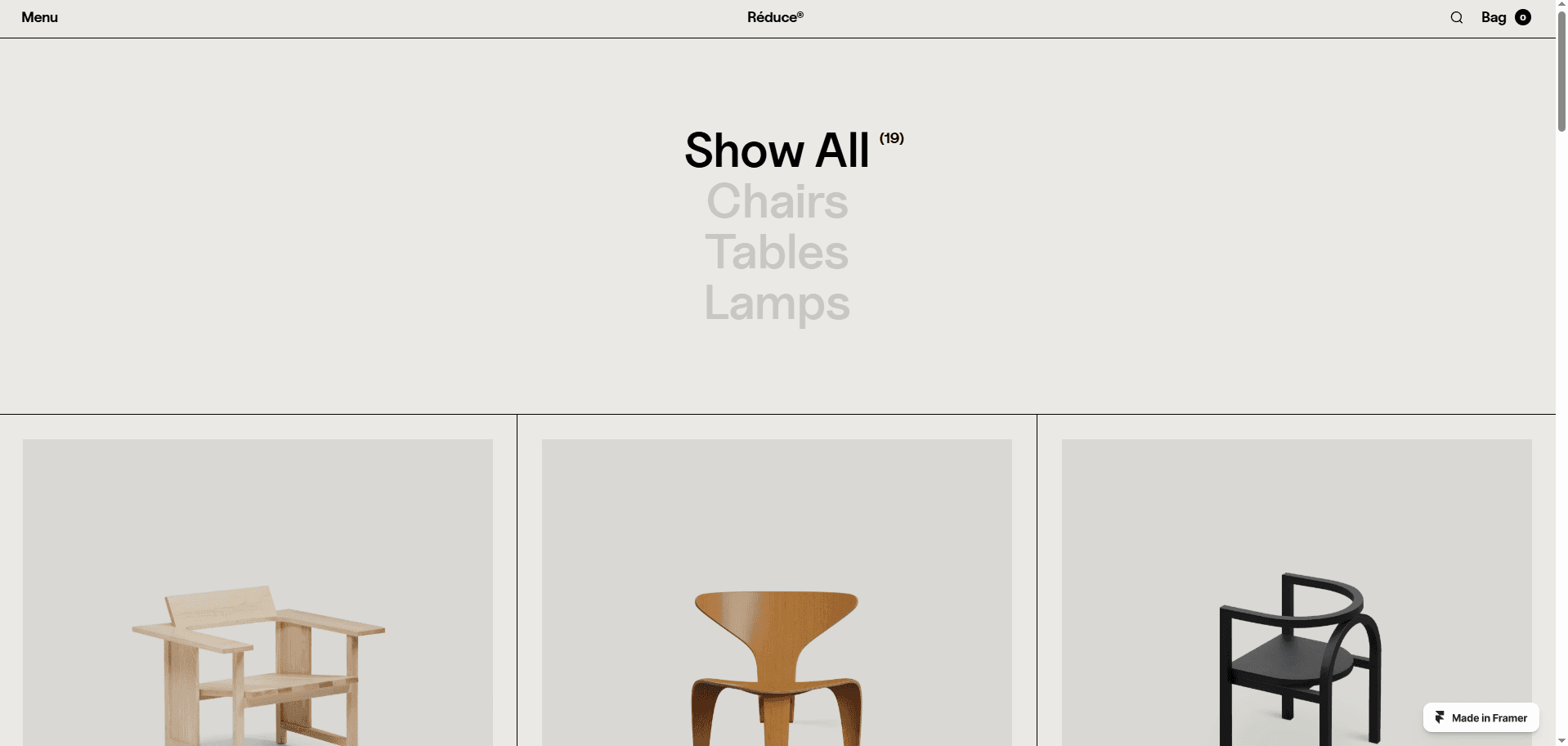This screenshot has width=1568, height=746.
Task: Select the Show All category
Action: point(777,151)
